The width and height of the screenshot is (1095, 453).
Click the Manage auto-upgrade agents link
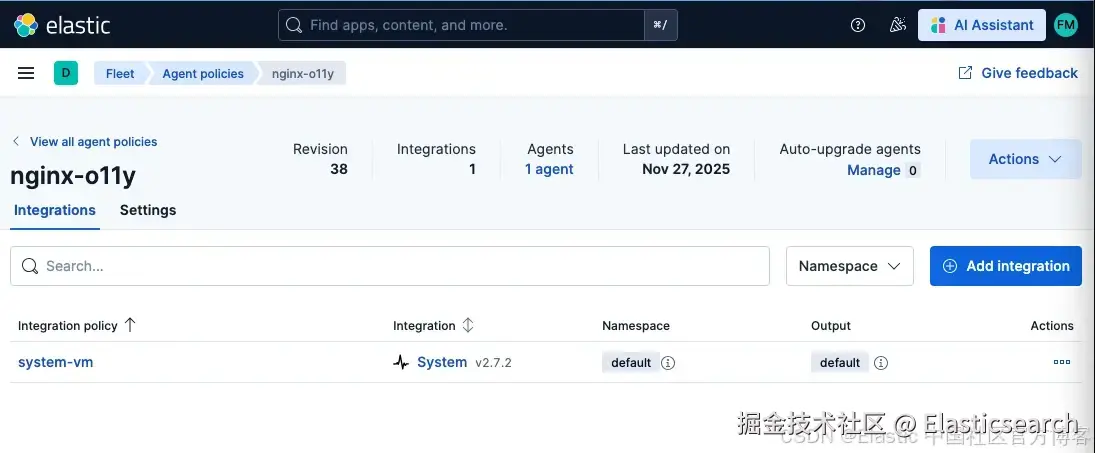click(873, 170)
